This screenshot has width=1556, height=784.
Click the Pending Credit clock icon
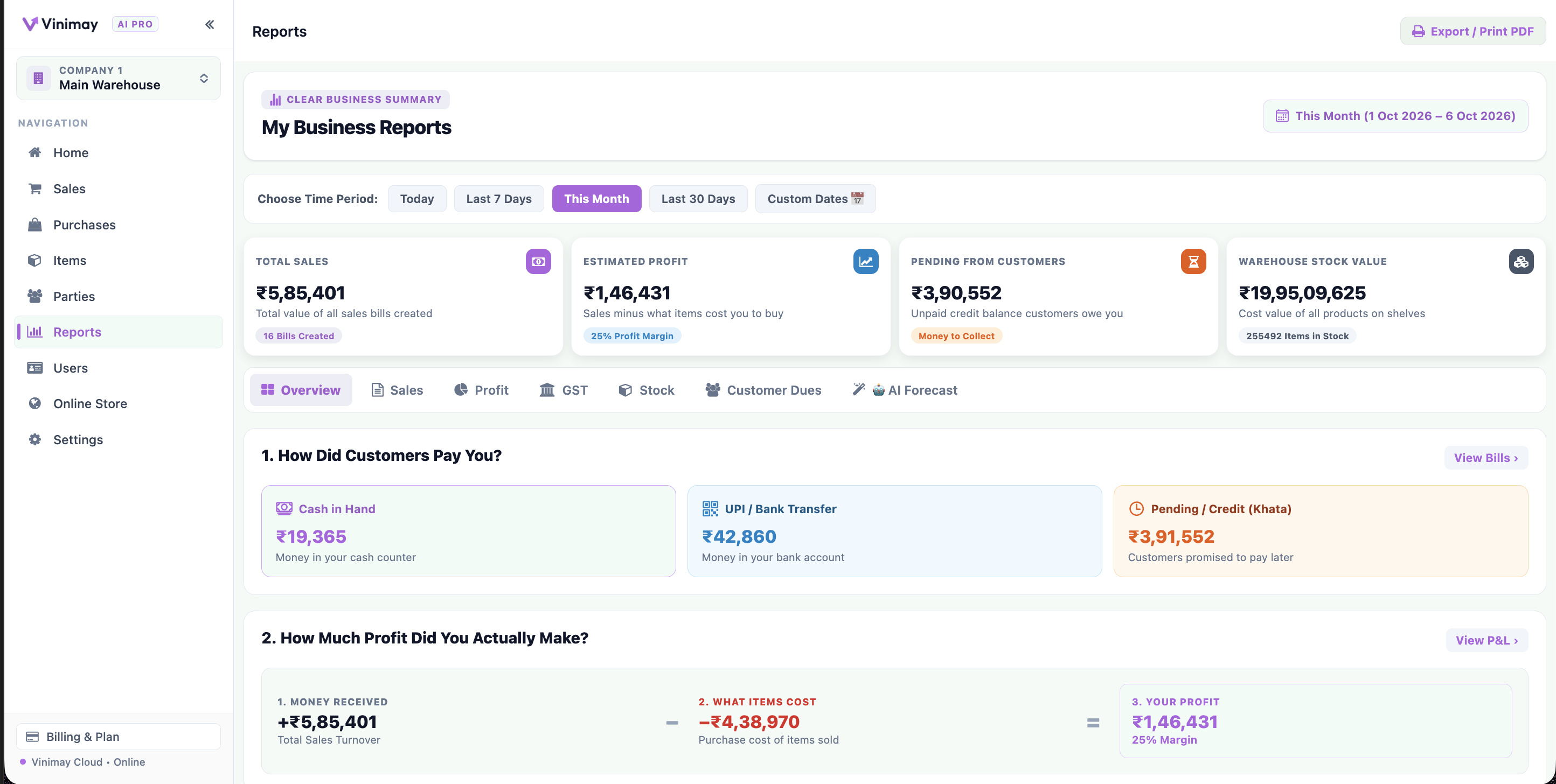[1136, 508]
